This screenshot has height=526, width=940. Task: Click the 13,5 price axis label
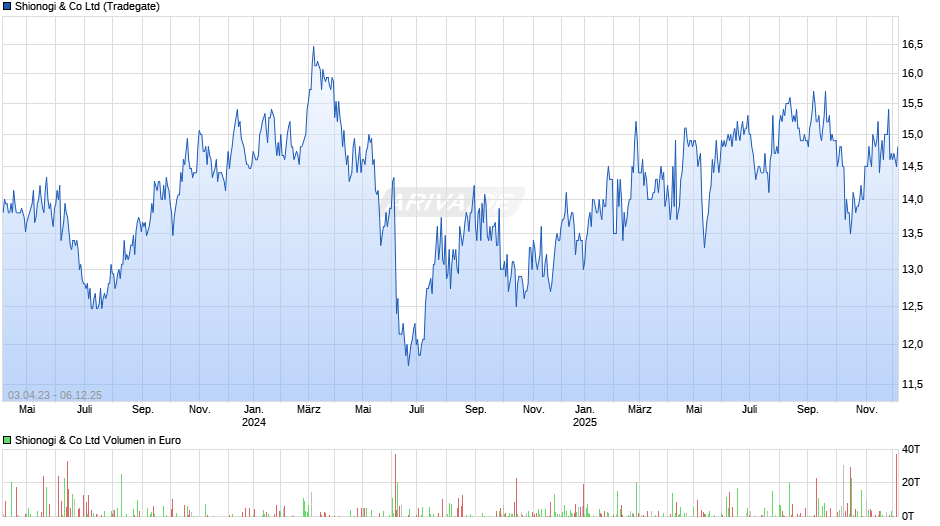912,234
